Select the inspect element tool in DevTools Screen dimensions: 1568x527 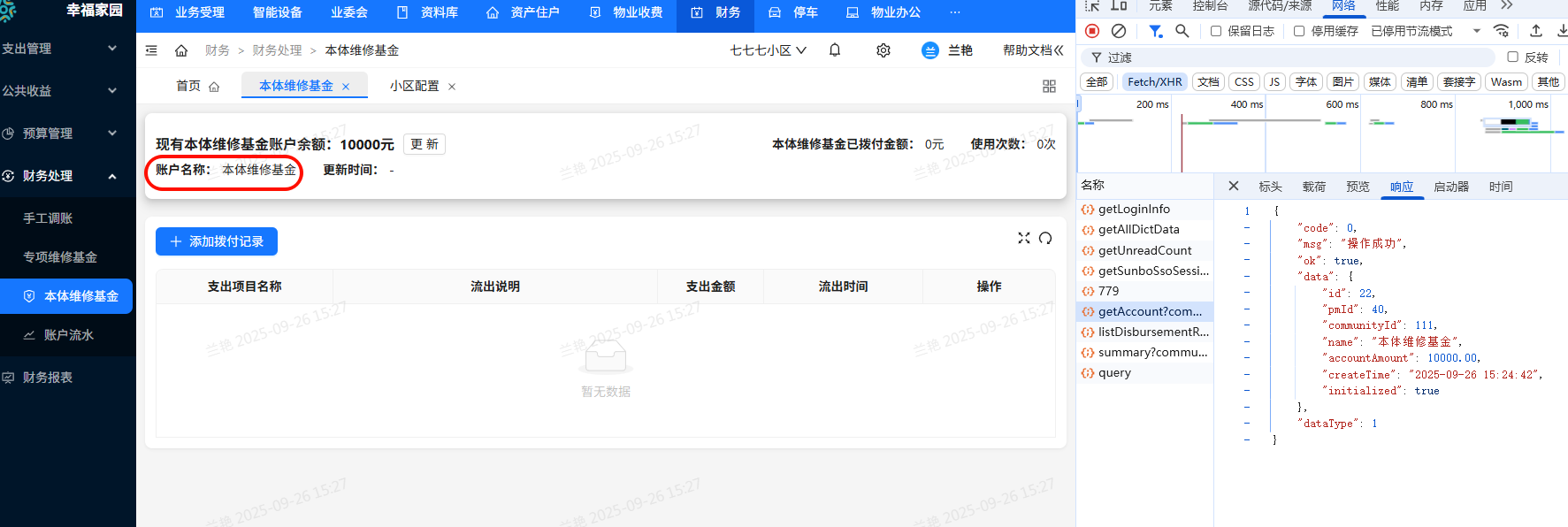[x=1092, y=5]
